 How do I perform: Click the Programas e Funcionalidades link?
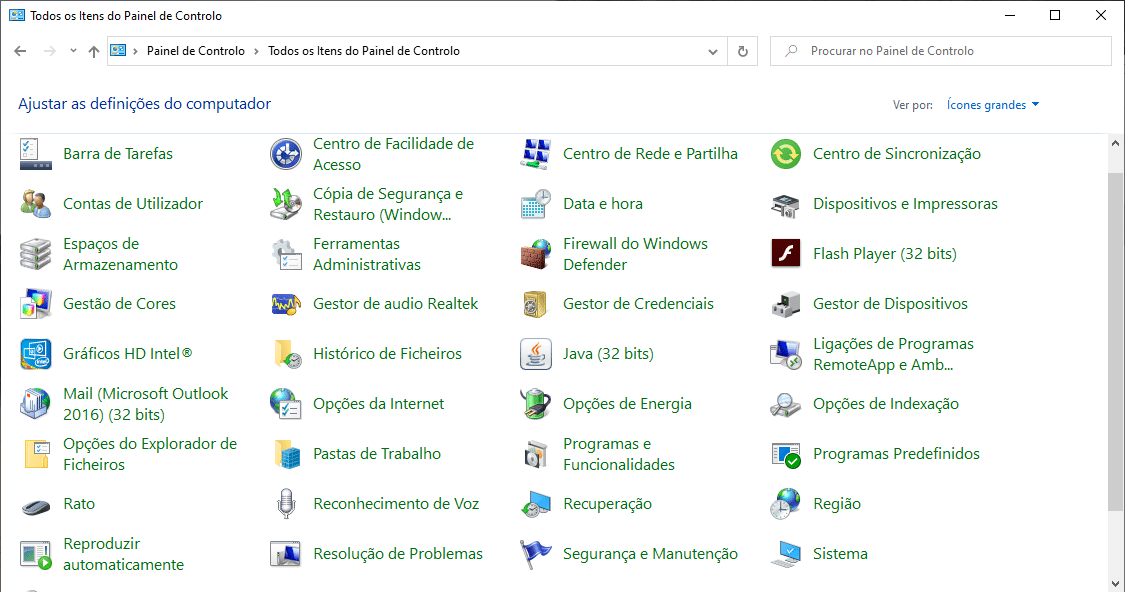click(x=618, y=454)
